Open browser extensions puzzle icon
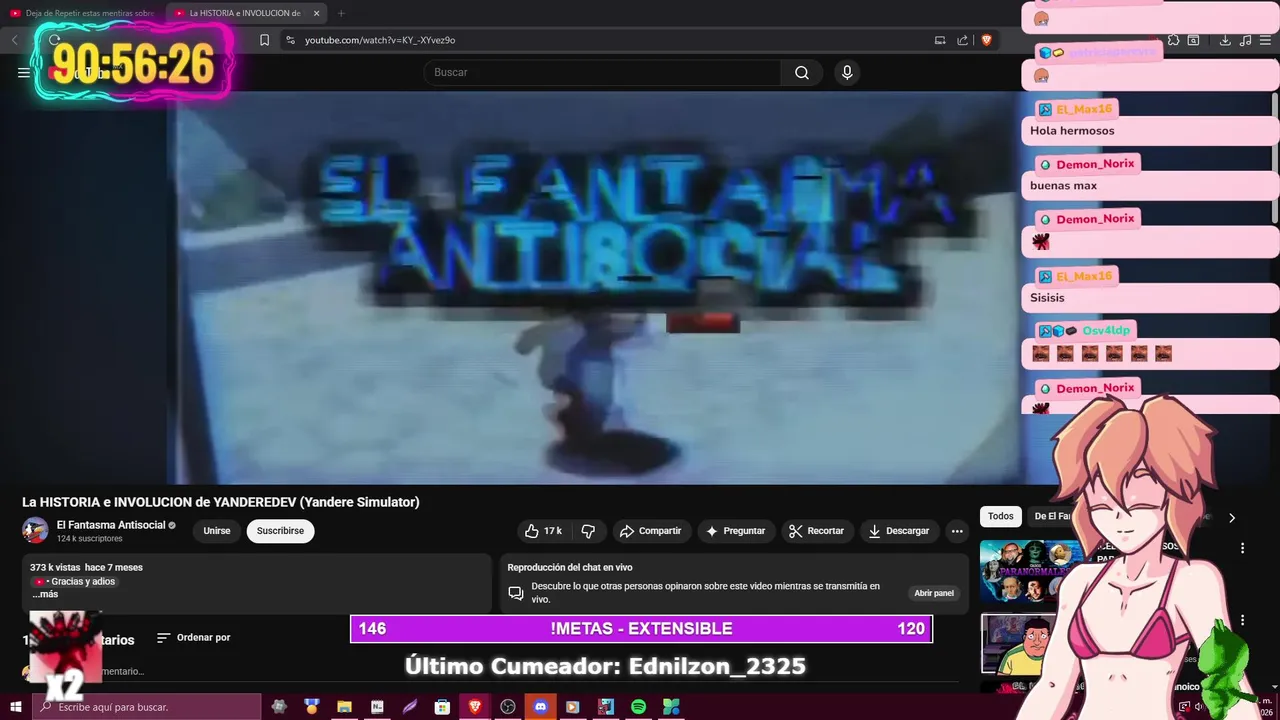Image resolution: width=1280 pixels, height=720 pixels. pos(1173,40)
